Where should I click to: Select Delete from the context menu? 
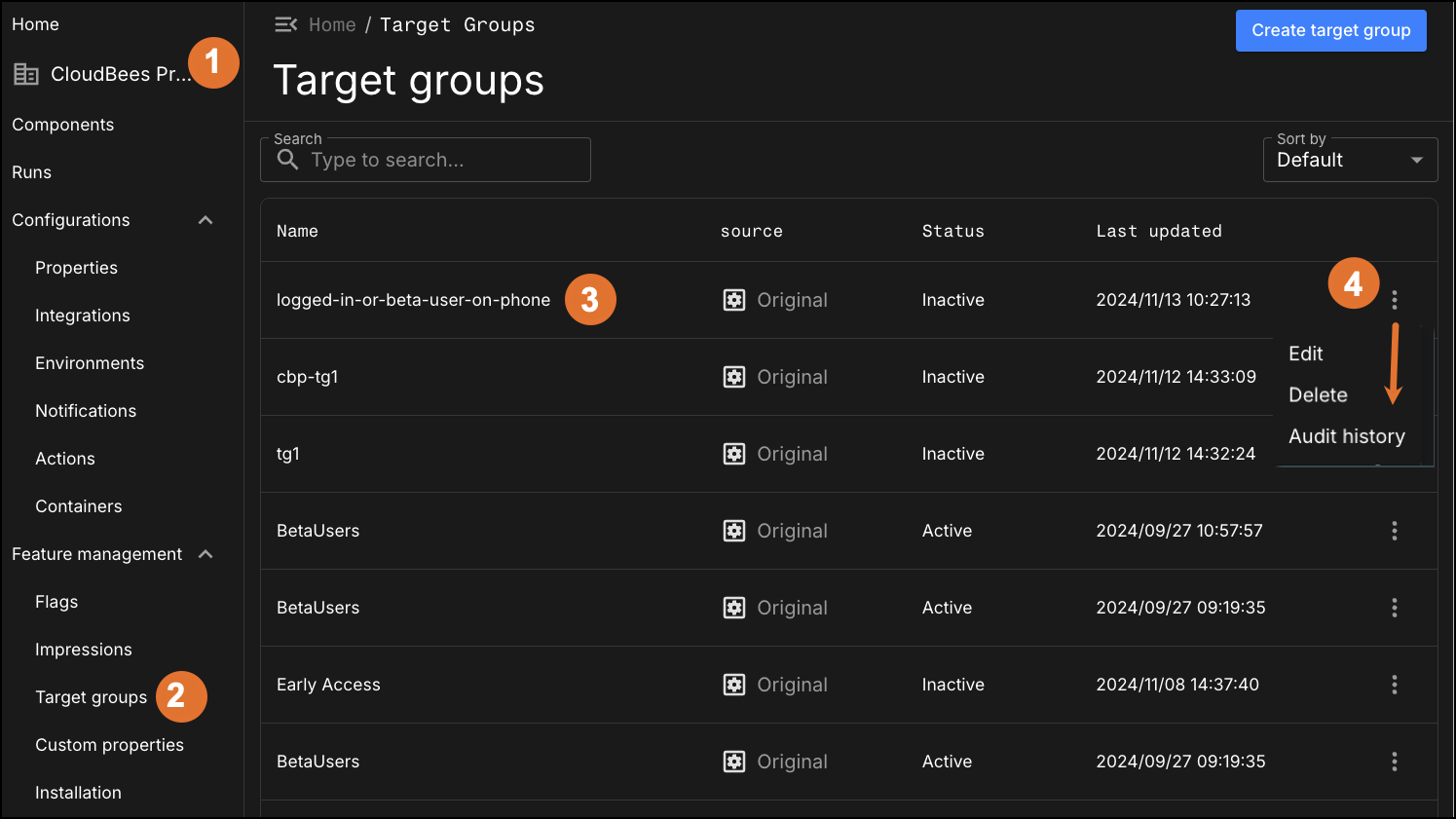point(1319,395)
